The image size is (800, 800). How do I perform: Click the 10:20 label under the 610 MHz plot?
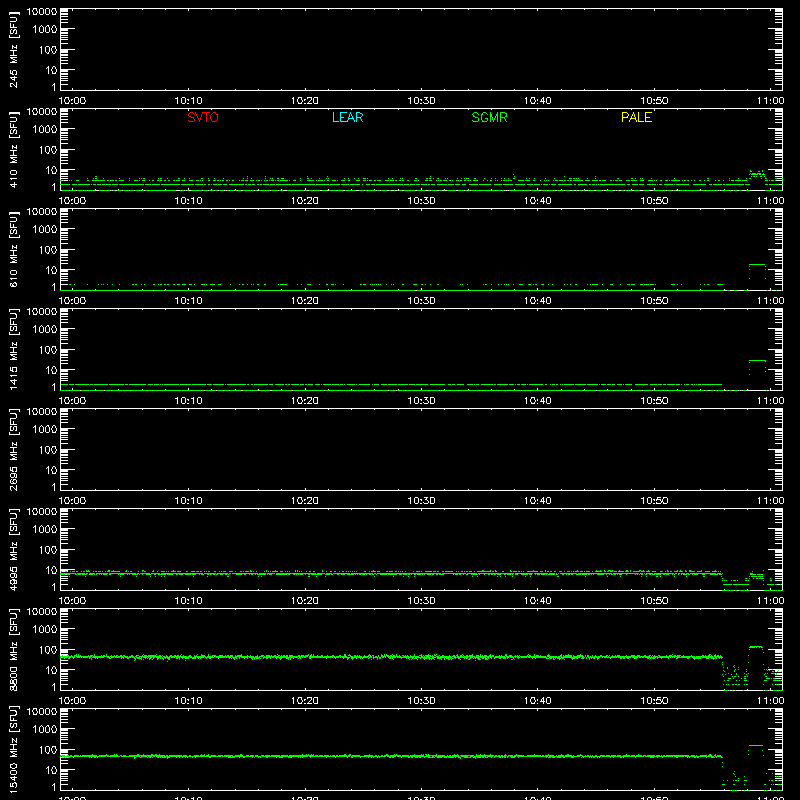(x=305, y=301)
